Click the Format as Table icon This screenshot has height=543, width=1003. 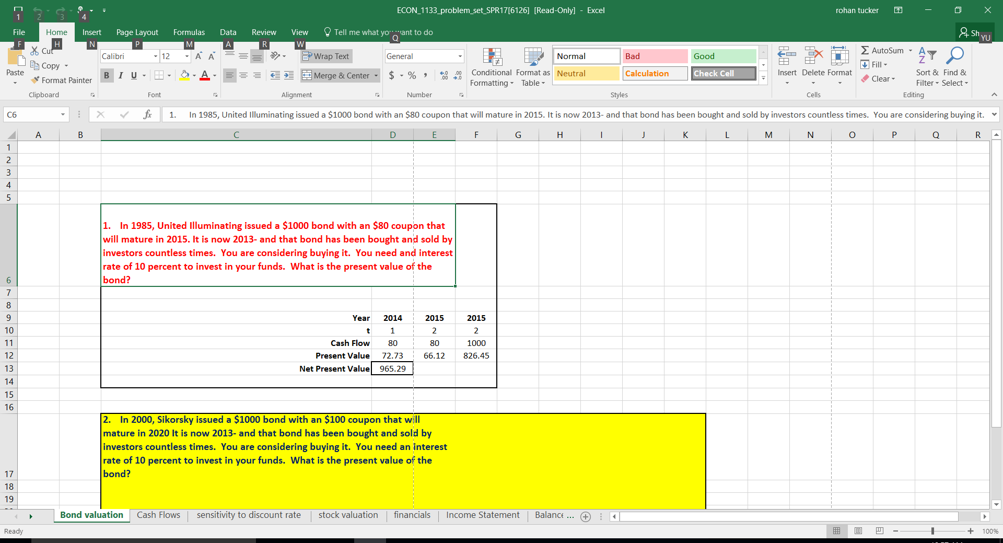point(533,57)
